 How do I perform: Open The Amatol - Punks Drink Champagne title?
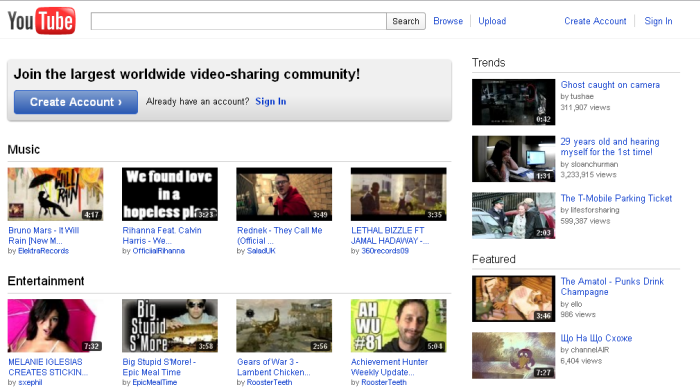[612, 286]
